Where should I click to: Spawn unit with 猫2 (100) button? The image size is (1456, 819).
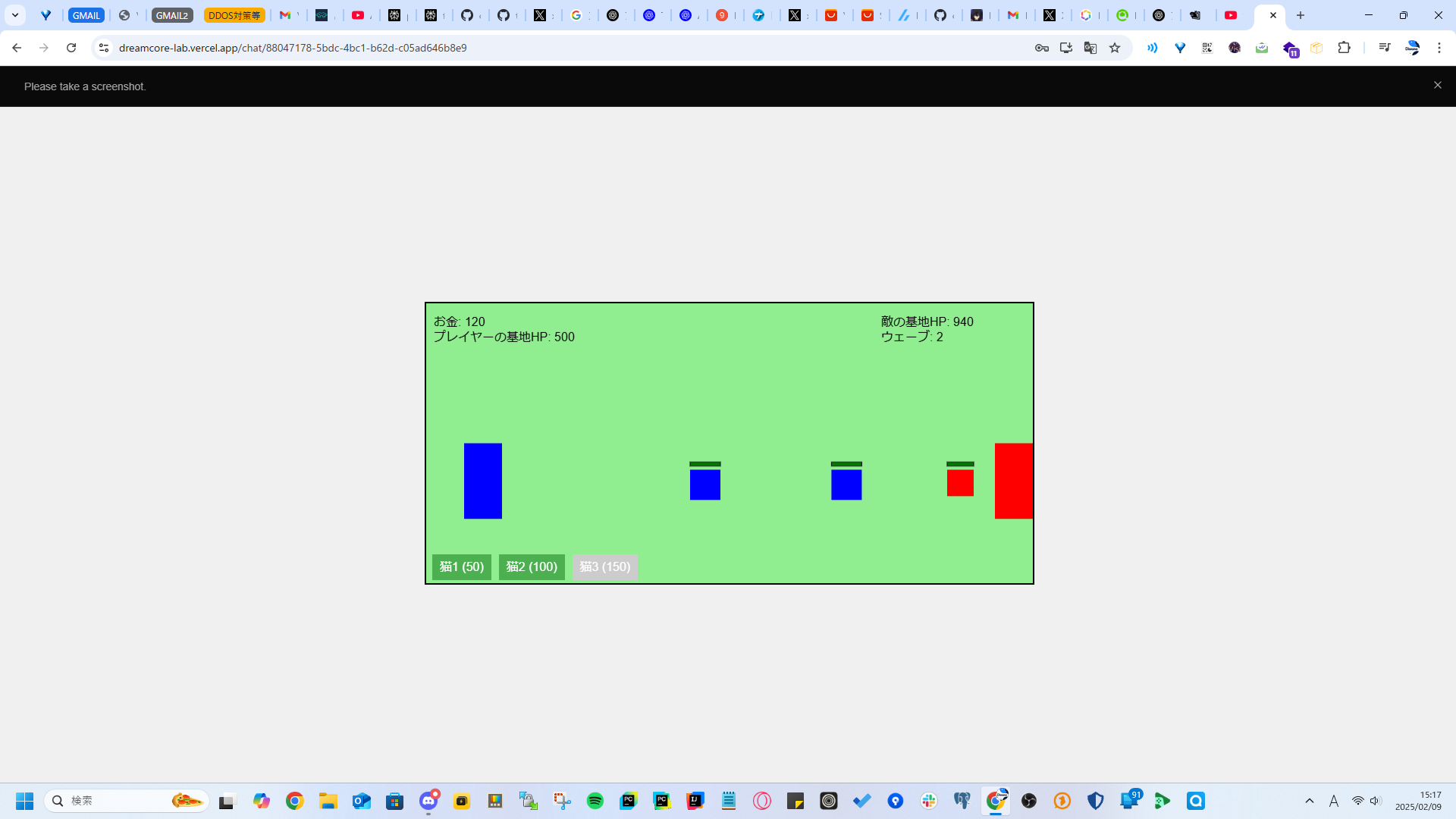[x=531, y=566]
